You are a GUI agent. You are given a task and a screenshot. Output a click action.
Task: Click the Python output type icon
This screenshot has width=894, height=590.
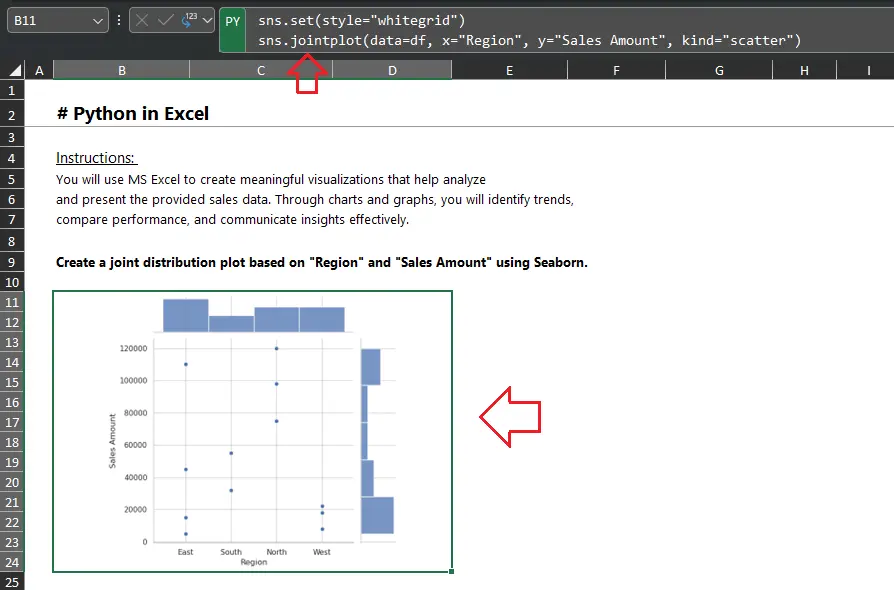coord(187,20)
